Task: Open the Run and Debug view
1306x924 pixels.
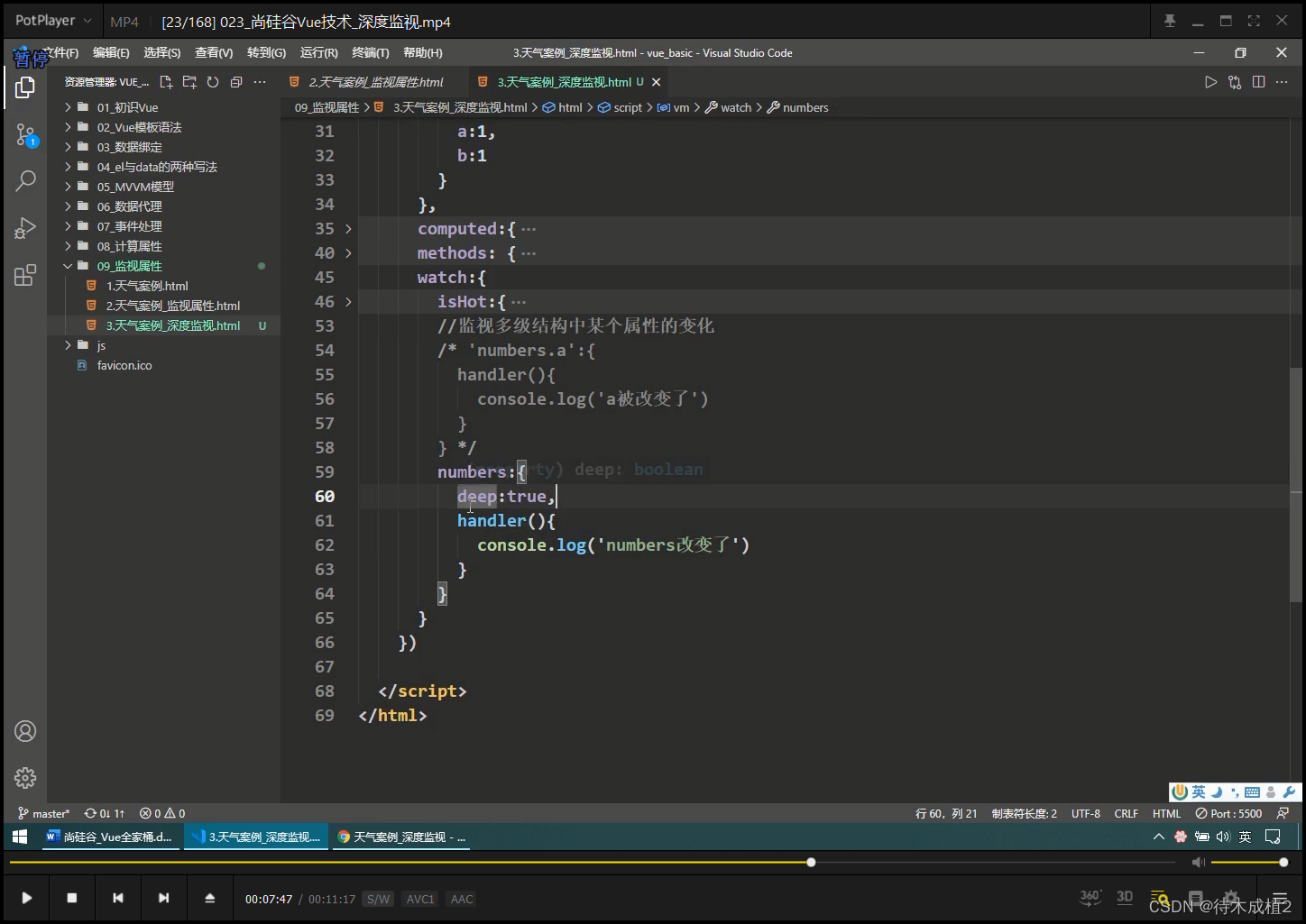Action: (x=25, y=228)
